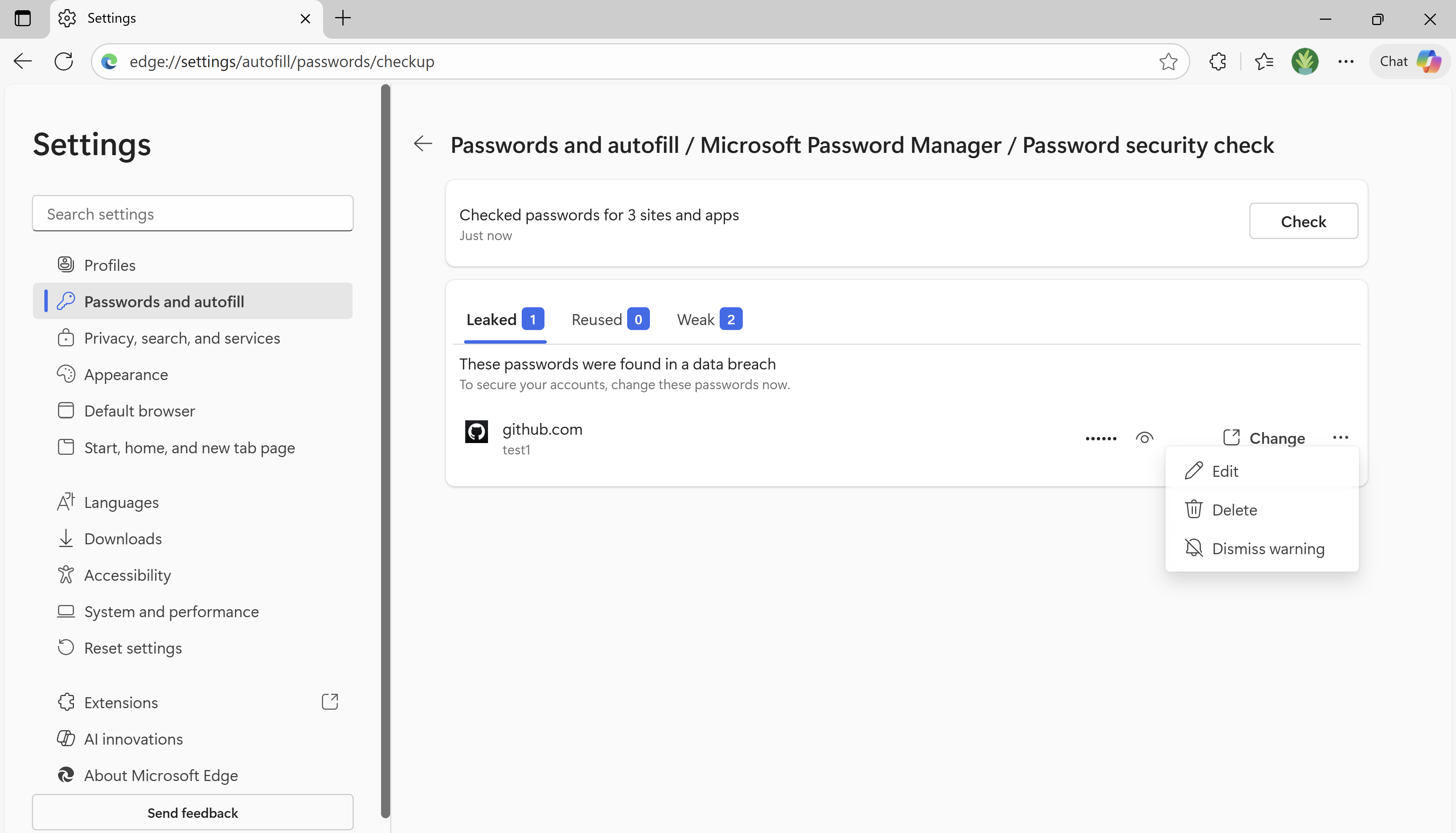Viewport: 1456px width, 833px height.
Task: Select Edit from the context menu
Action: click(x=1226, y=470)
